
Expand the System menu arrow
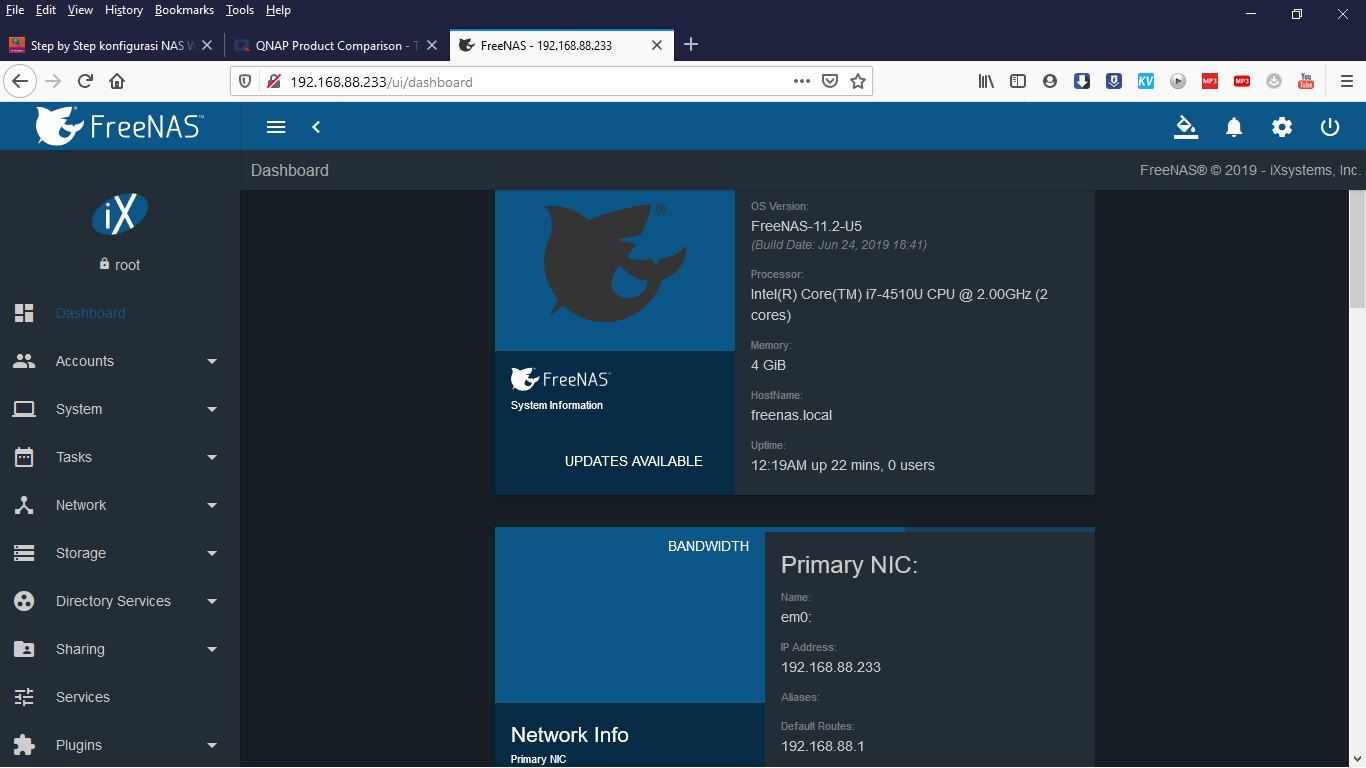pos(212,409)
